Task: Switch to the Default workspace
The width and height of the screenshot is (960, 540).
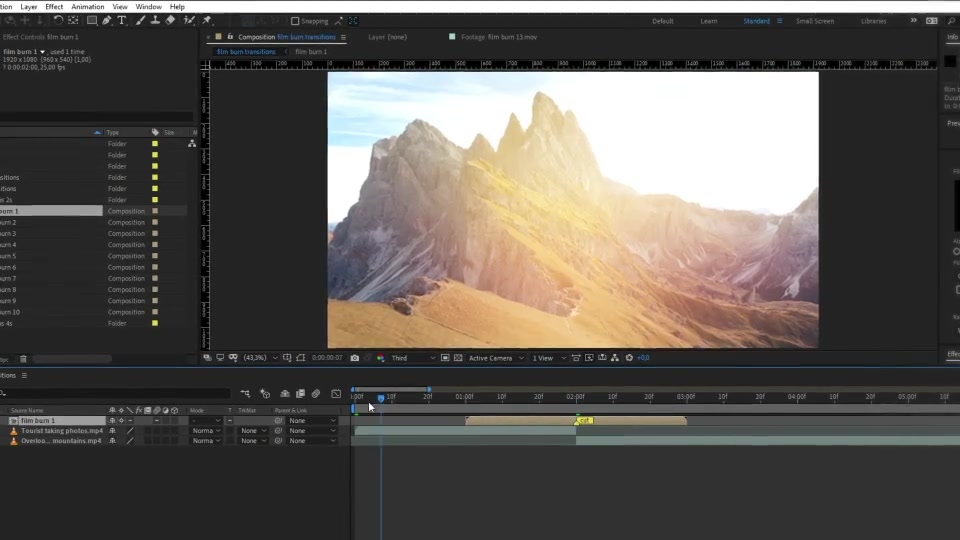Action: click(662, 21)
